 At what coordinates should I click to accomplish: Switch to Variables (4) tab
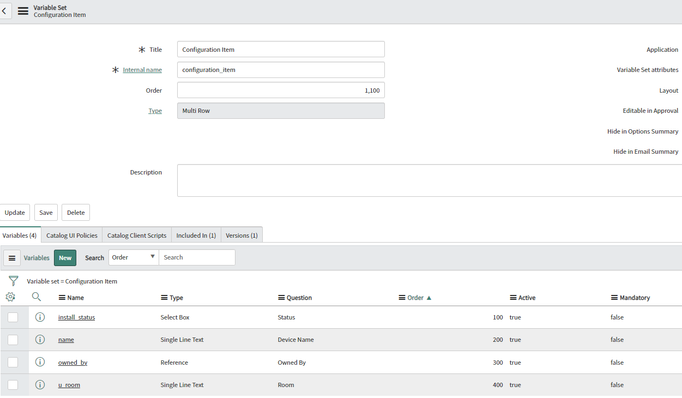click(x=20, y=235)
